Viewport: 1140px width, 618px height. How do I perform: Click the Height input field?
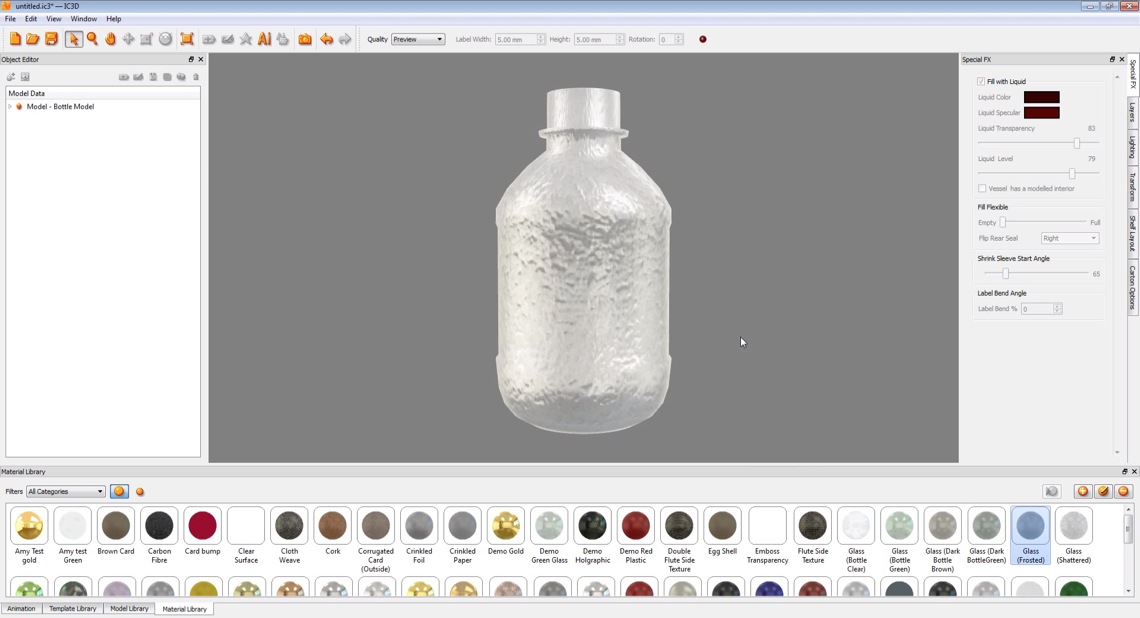[x=595, y=39]
